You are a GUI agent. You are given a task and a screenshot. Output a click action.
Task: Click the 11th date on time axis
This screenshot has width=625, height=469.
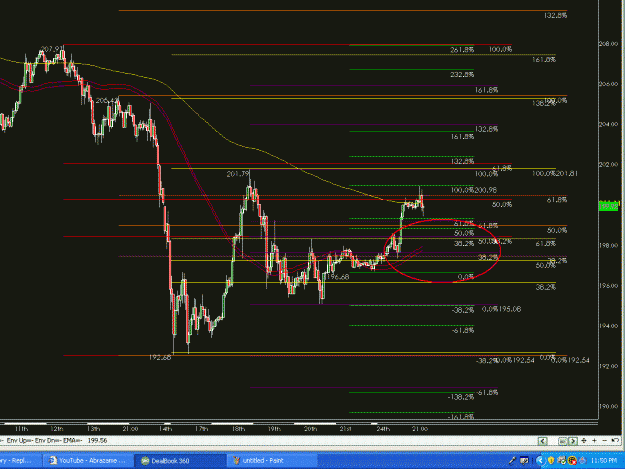[21, 429]
